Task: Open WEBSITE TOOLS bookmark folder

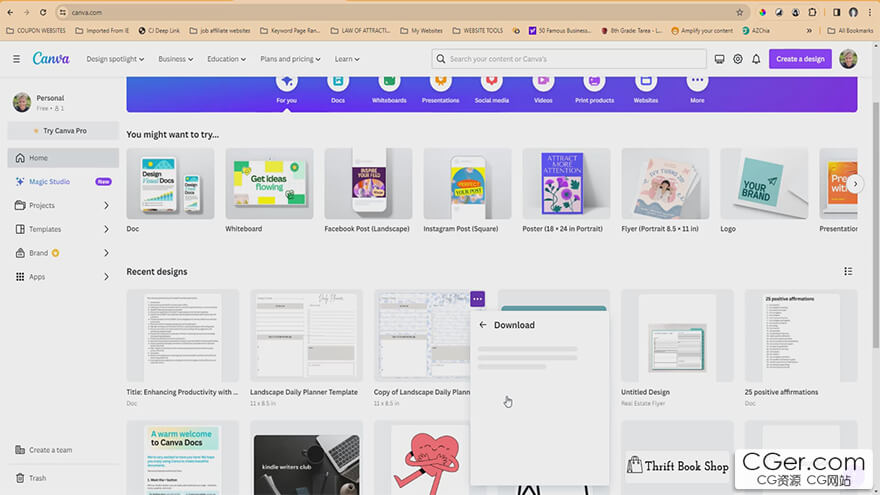Action: coord(478,31)
